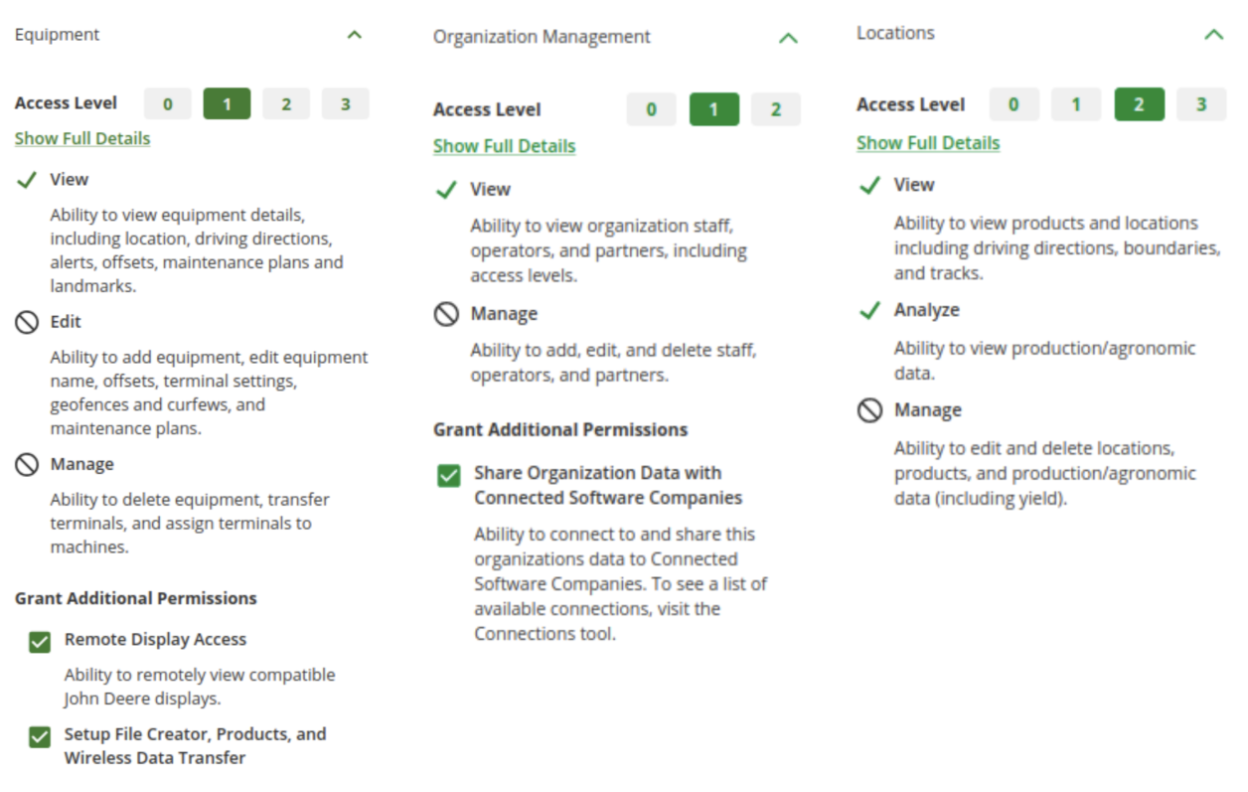The height and width of the screenshot is (792, 1248).
Task: Click the Locations Analyze checkmark icon
Action: 870,311
